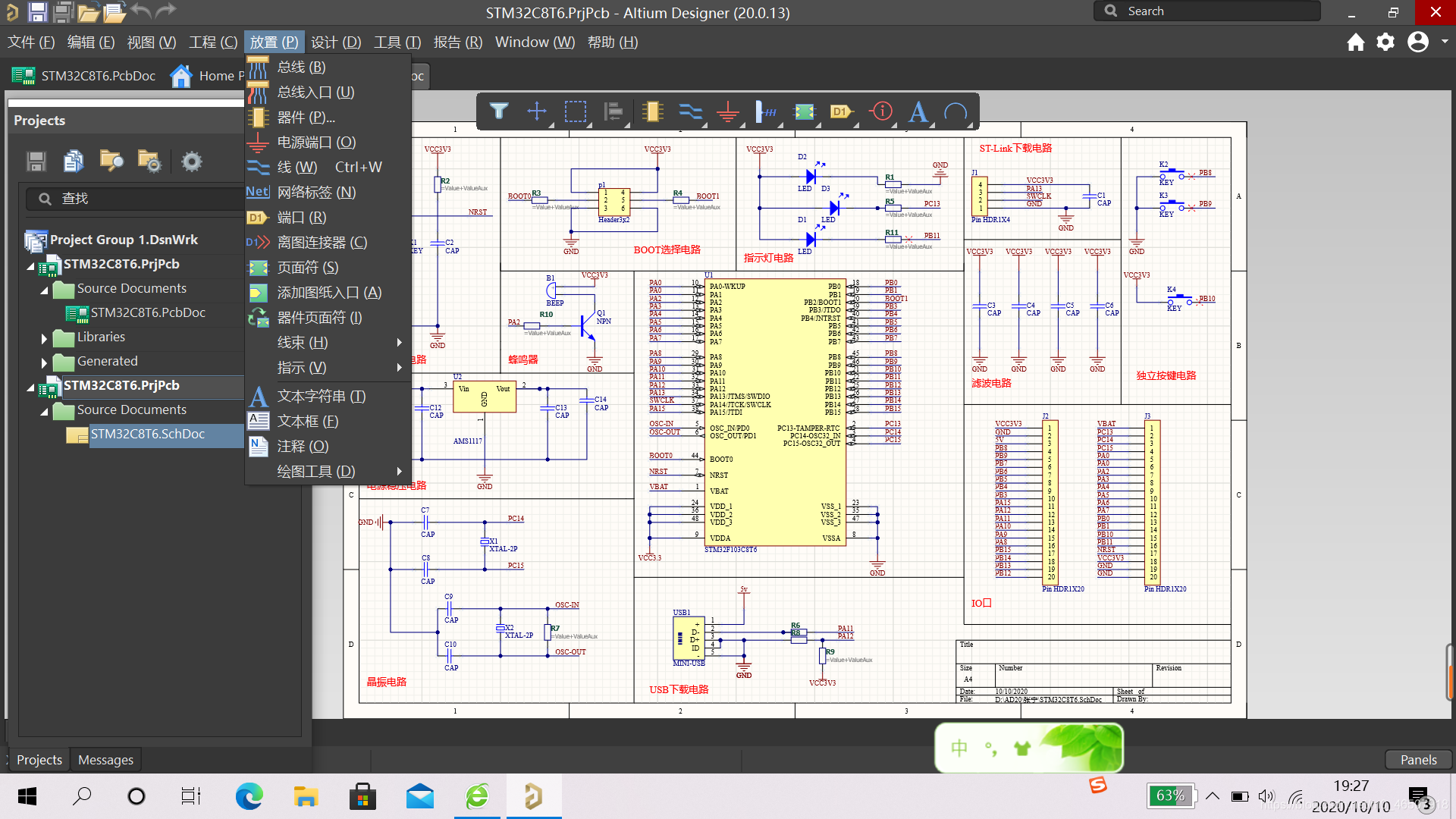Choose 添加图纸入口 (A) menu entry
The height and width of the screenshot is (819, 1456).
coord(328,293)
